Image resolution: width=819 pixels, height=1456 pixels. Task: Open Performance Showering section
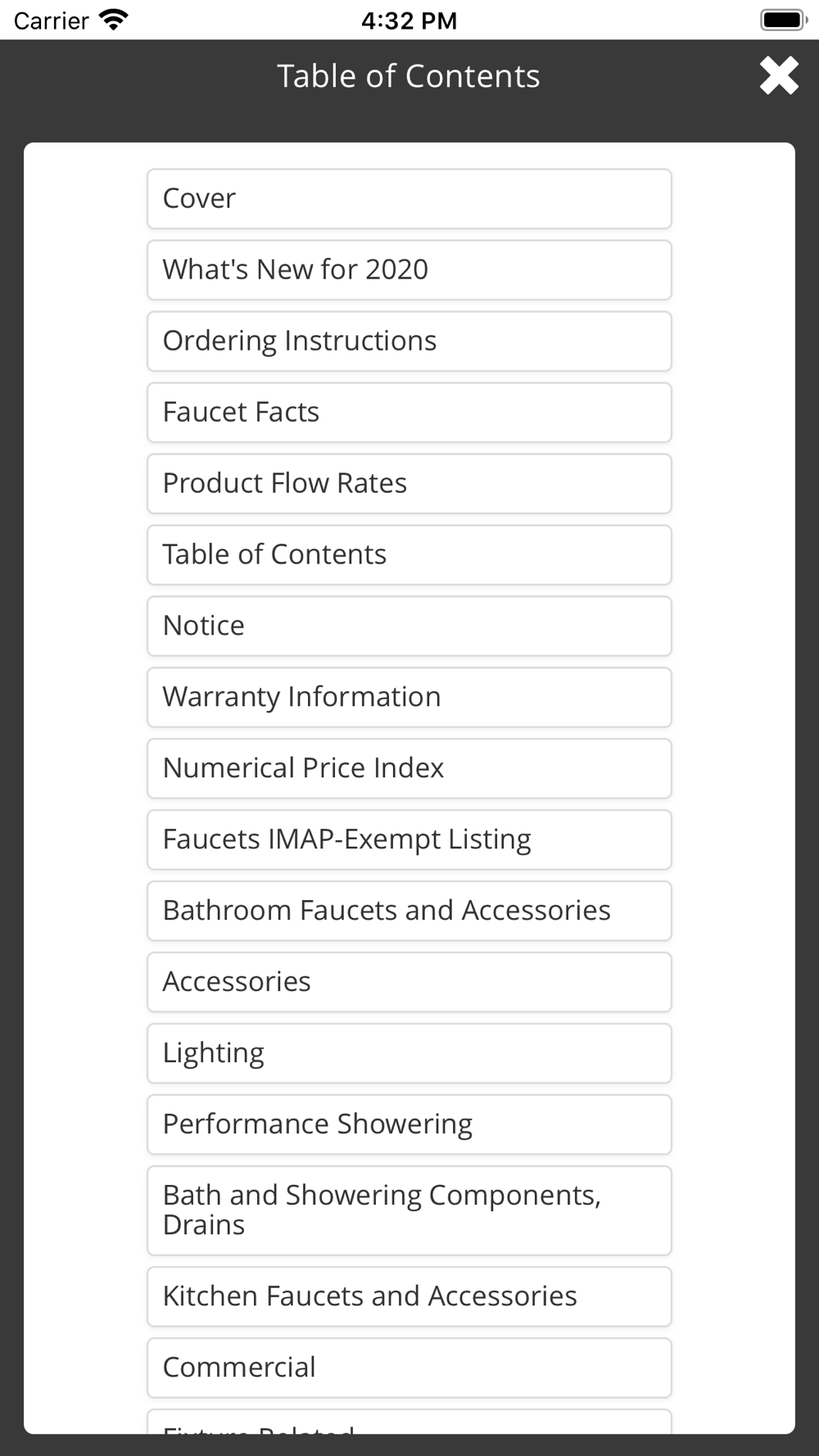coord(409,1125)
